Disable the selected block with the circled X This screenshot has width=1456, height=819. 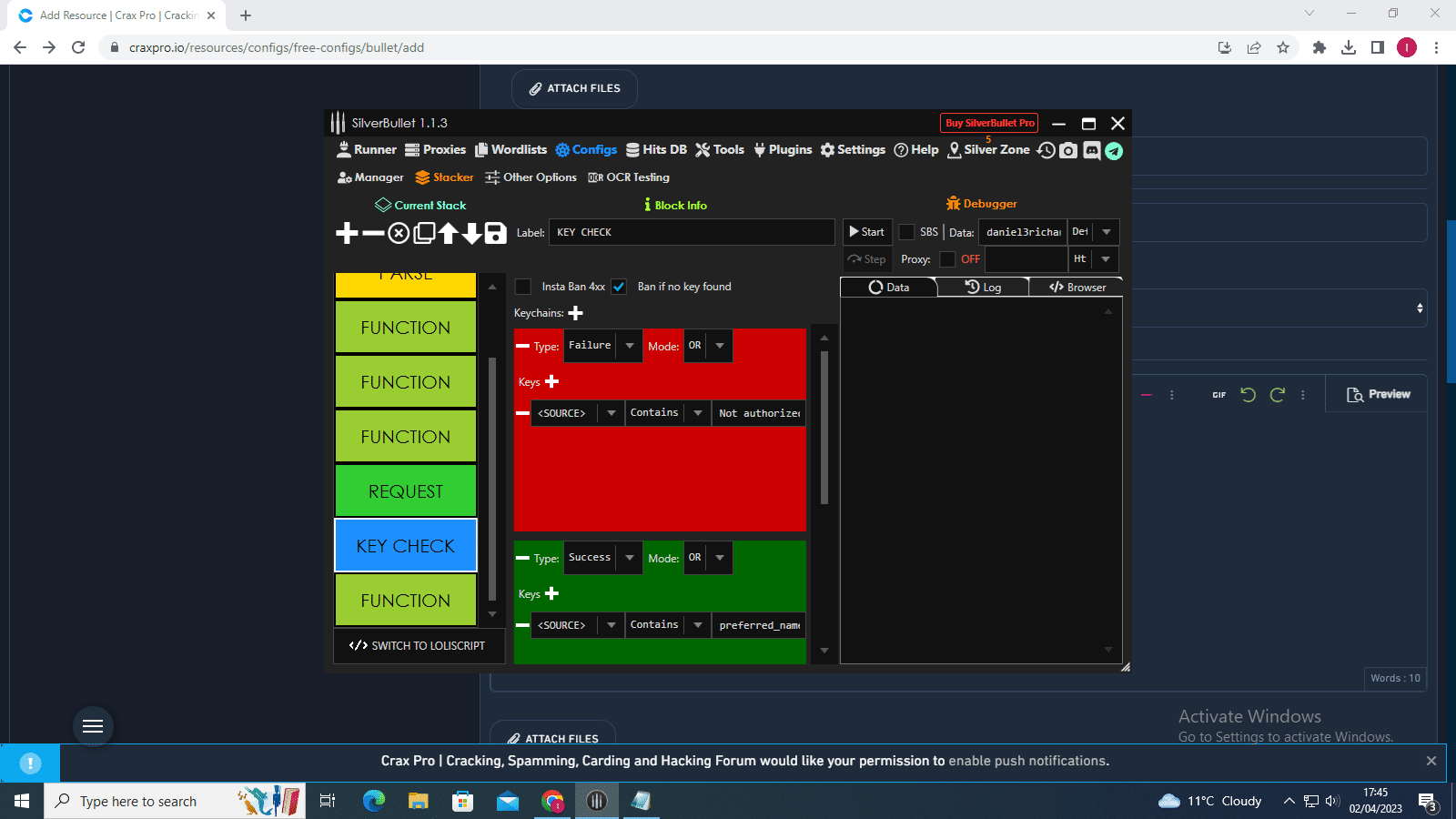click(399, 233)
